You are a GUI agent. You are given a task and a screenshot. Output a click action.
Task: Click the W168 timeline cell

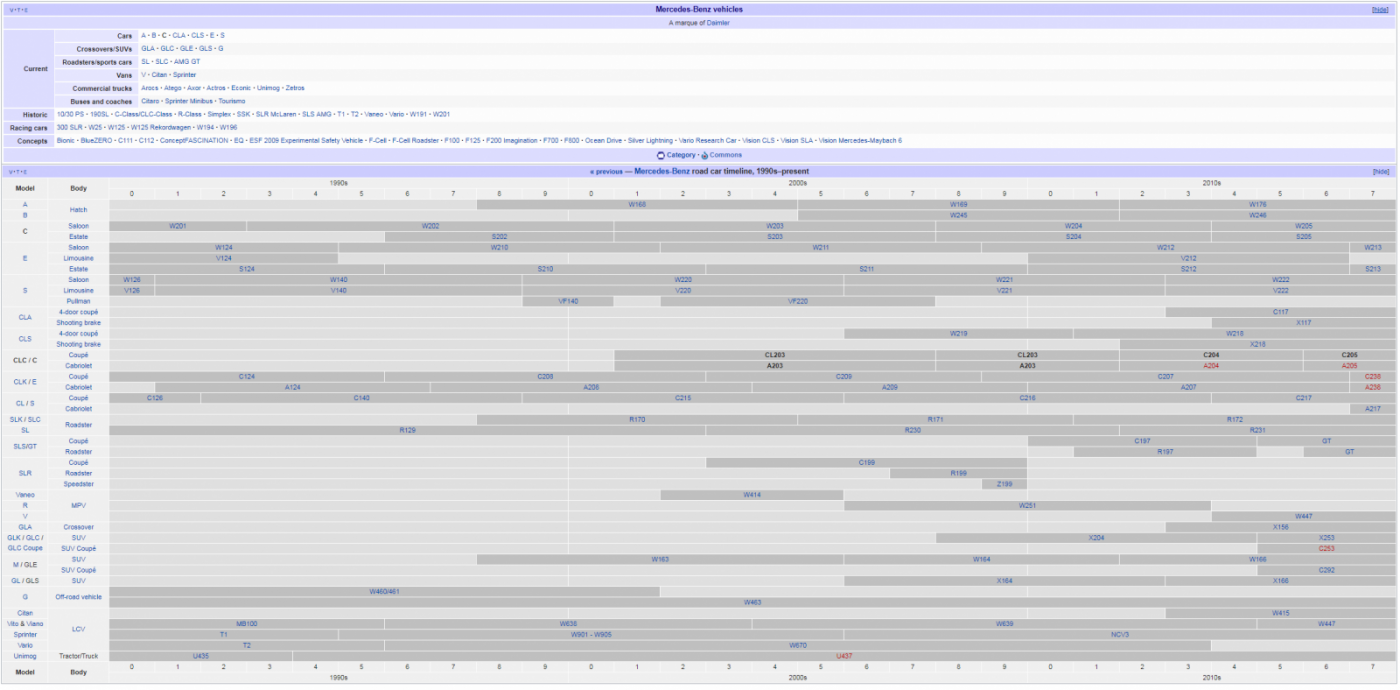click(x=637, y=204)
